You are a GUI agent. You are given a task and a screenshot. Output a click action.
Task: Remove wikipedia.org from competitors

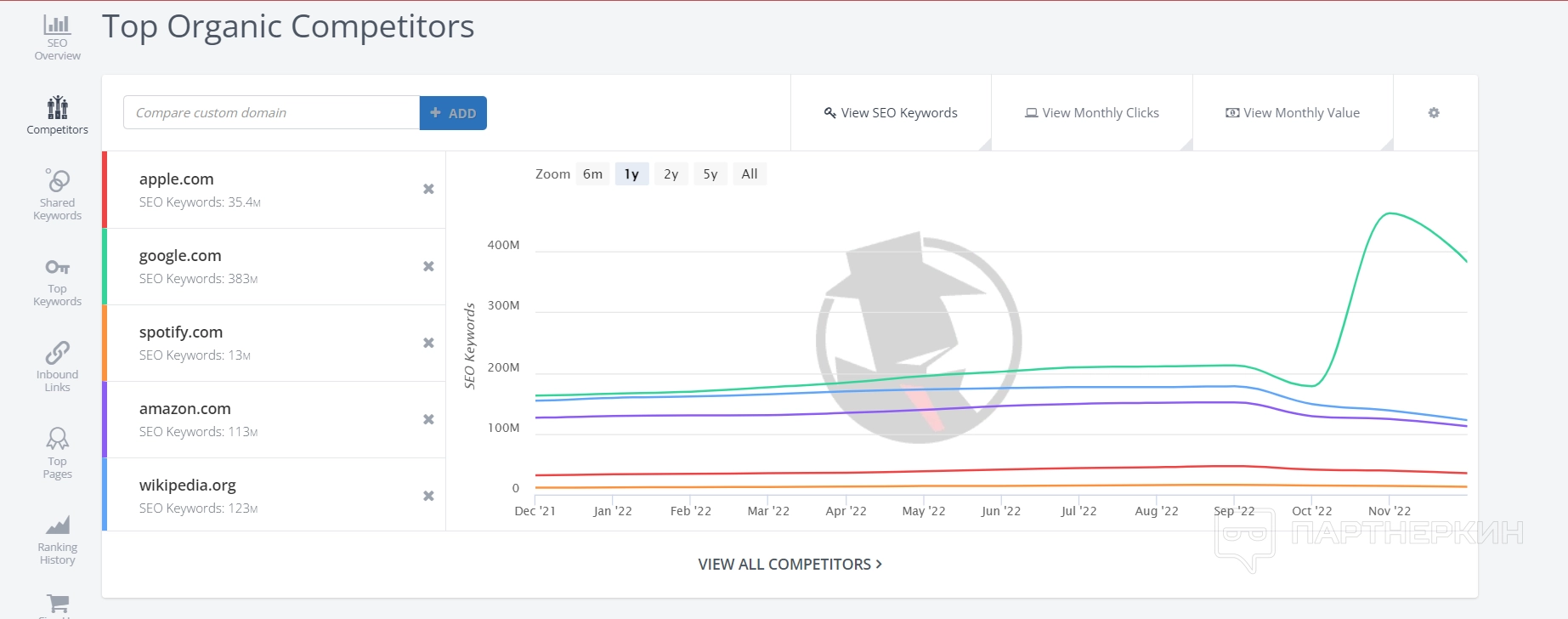(x=428, y=496)
